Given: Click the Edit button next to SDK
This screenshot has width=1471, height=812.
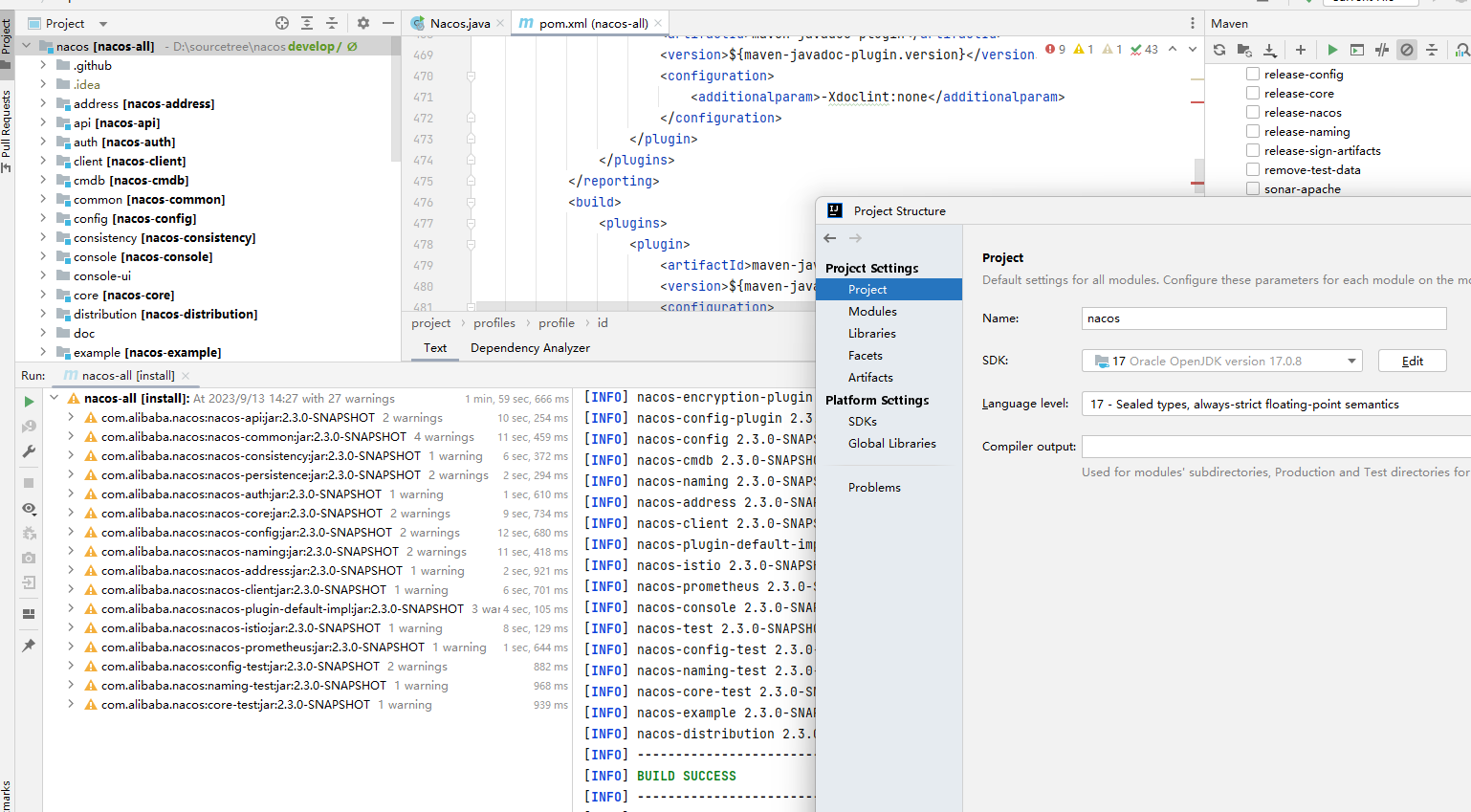Looking at the screenshot, I should (x=1412, y=361).
